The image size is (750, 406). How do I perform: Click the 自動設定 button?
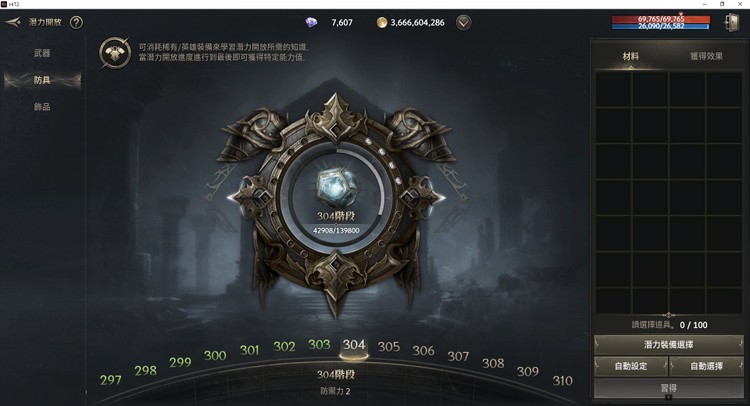coord(630,366)
